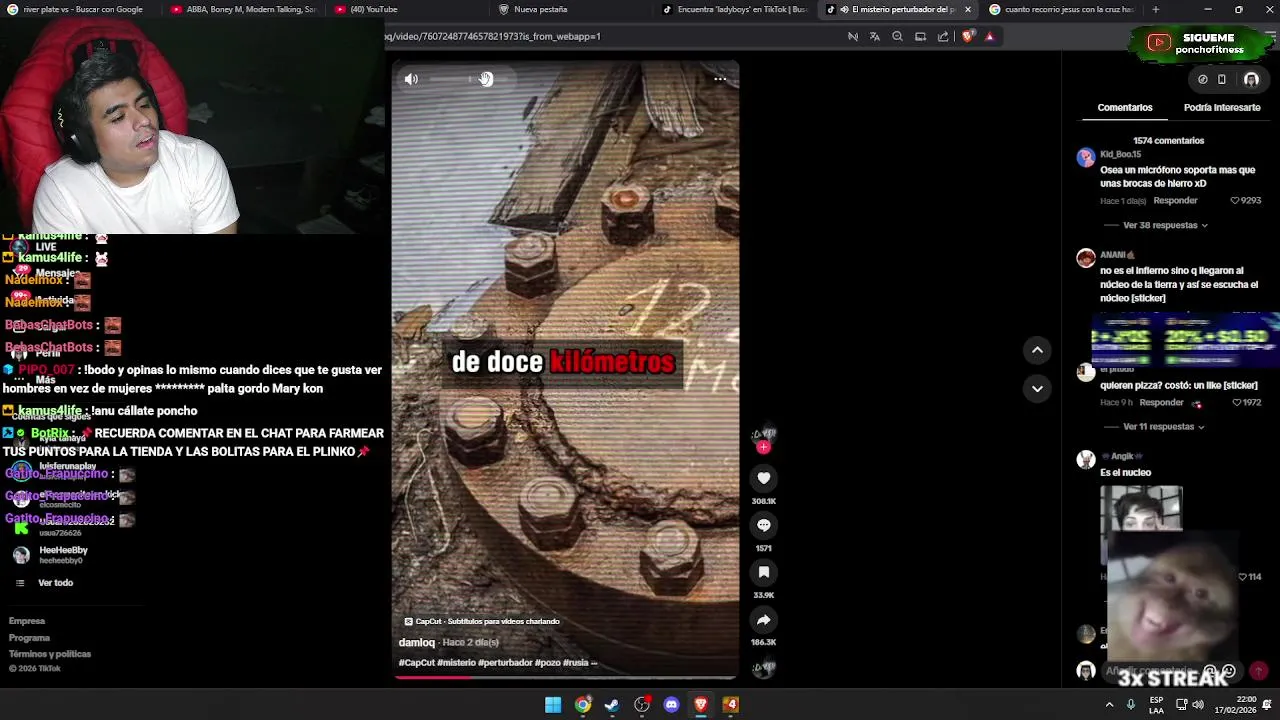Switch to the Podría interesarte tab

(1222, 107)
